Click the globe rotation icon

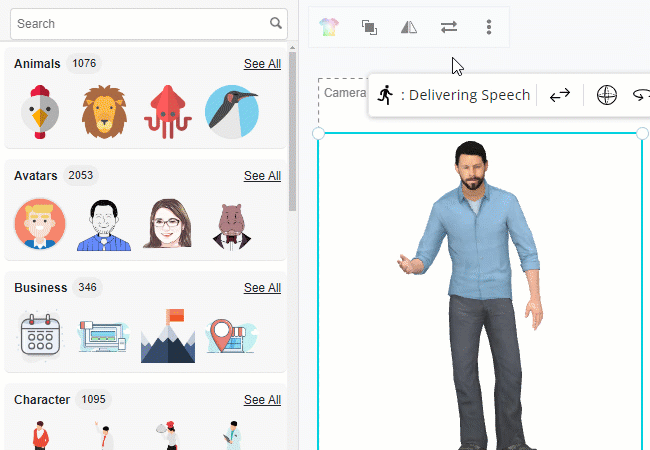606,95
